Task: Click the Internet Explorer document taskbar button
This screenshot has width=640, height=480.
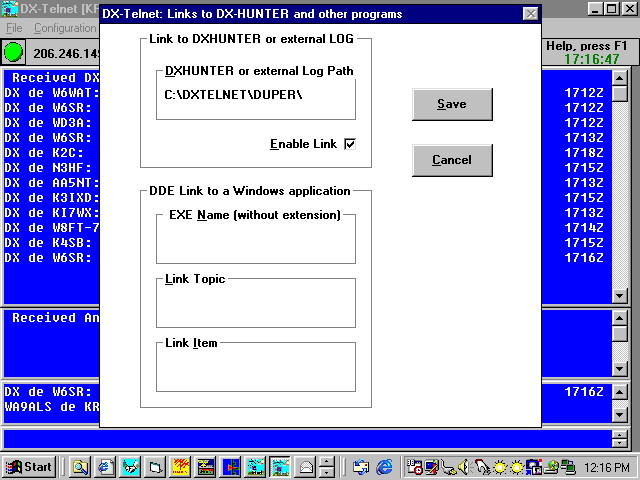Action: point(106,467)
